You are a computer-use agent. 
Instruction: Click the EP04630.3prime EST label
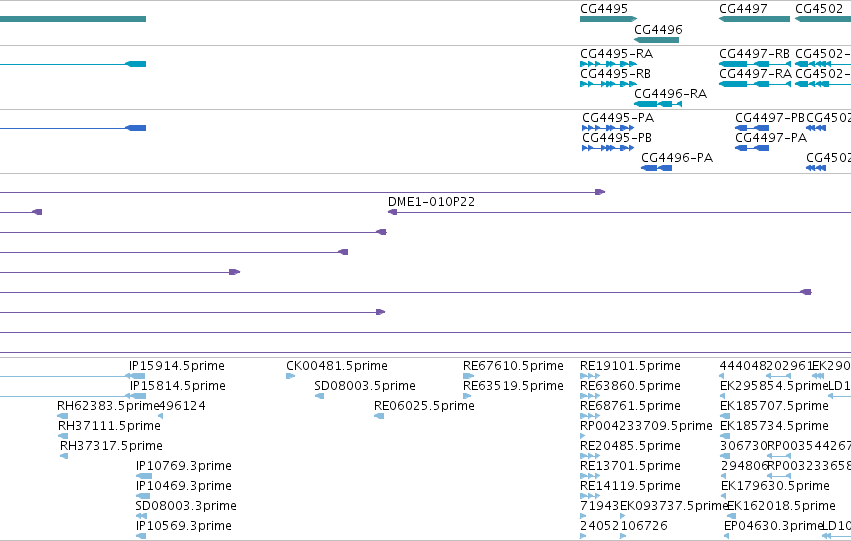pyautogui.click(x=774, y=526)
